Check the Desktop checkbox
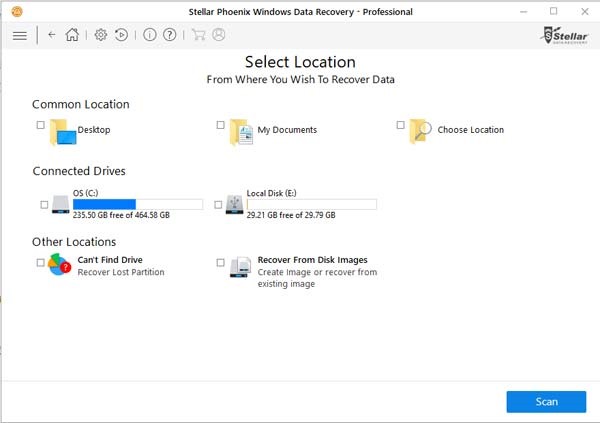600x423 pixels. [41, 125]
